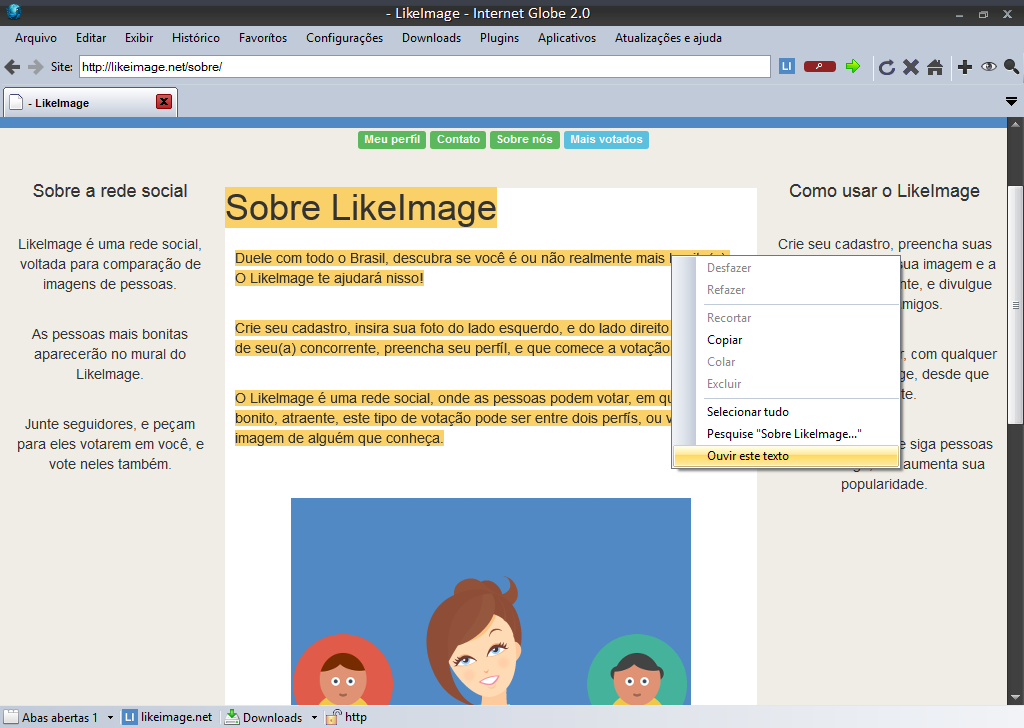Click the magnifier search icon in toolbar
This screenshot has width=1024, height=728.
click(x=1011, y=67)
